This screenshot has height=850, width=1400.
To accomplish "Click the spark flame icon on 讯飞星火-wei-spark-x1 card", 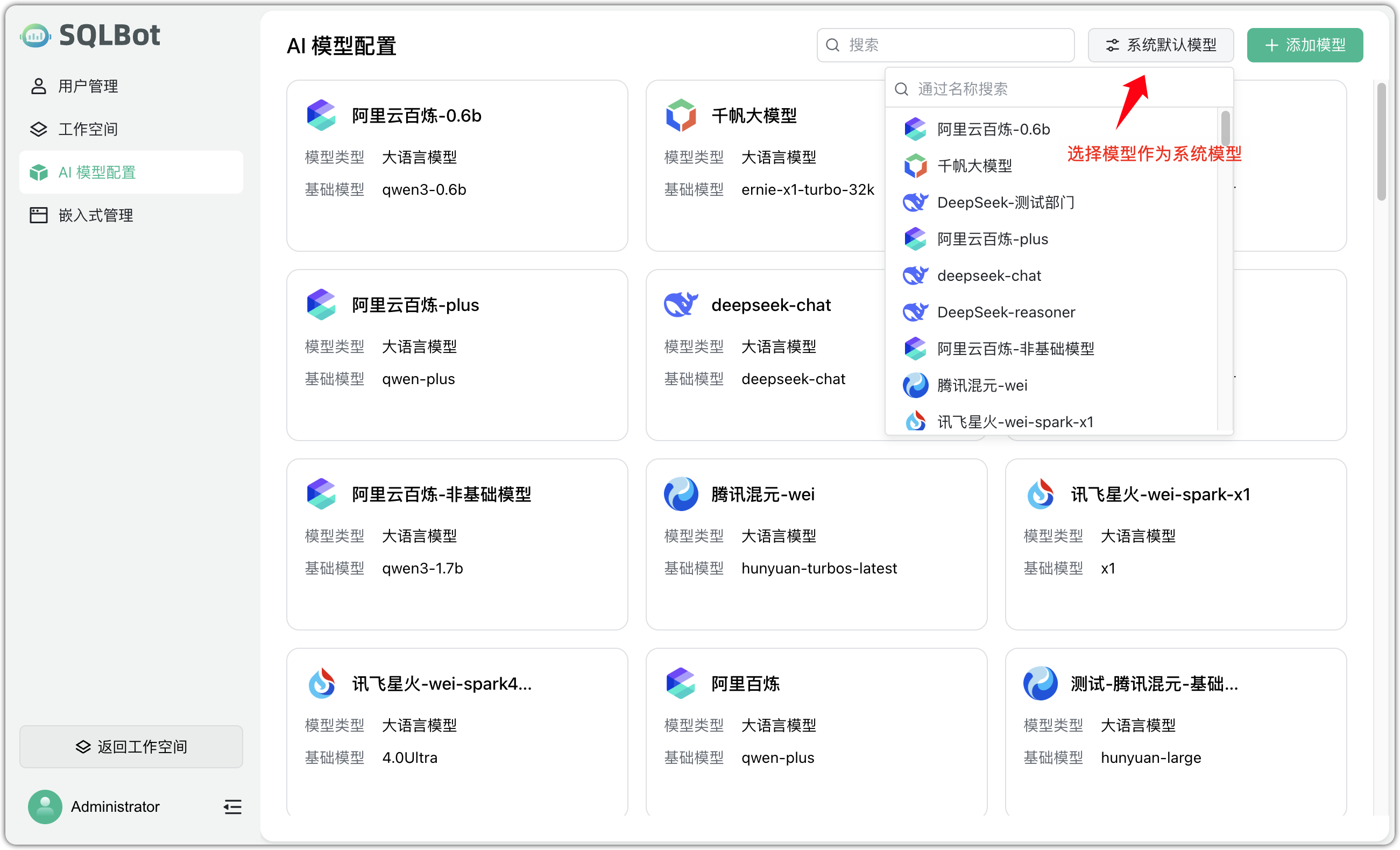I will (1041, 494).
